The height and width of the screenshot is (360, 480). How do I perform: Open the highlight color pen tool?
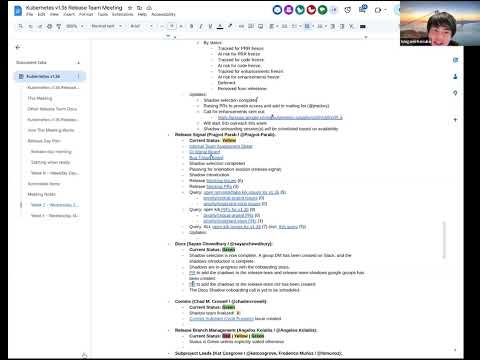point(230,26)
